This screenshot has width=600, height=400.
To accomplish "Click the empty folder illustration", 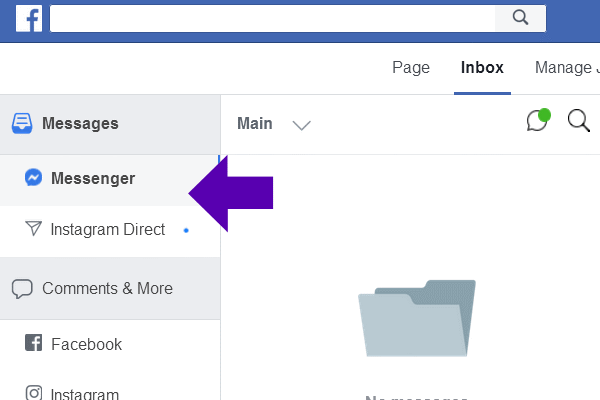I will pyautogui.click(x=416, y=317).
